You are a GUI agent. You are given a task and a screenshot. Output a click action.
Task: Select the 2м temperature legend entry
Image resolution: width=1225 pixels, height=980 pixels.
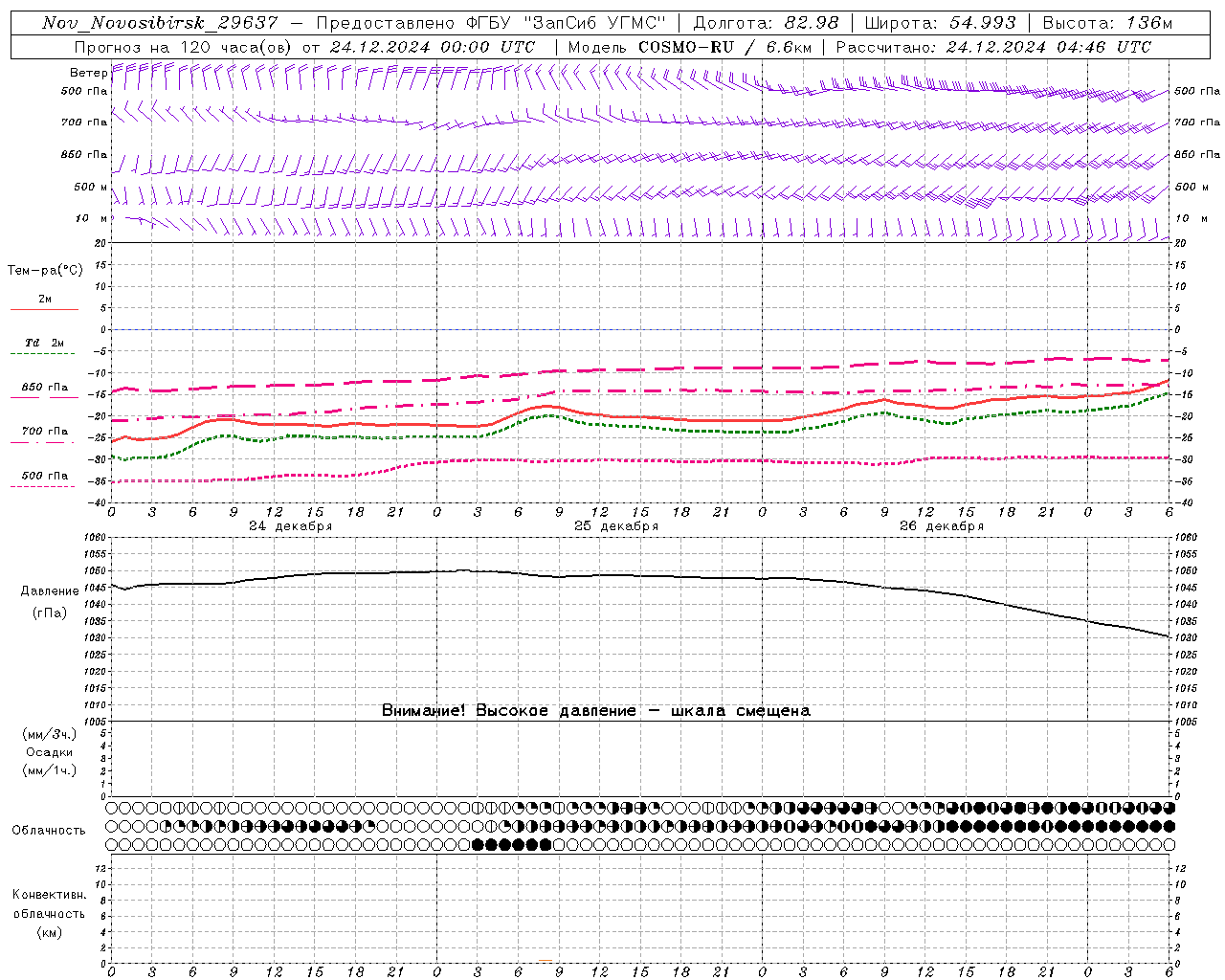pos(45,300)
